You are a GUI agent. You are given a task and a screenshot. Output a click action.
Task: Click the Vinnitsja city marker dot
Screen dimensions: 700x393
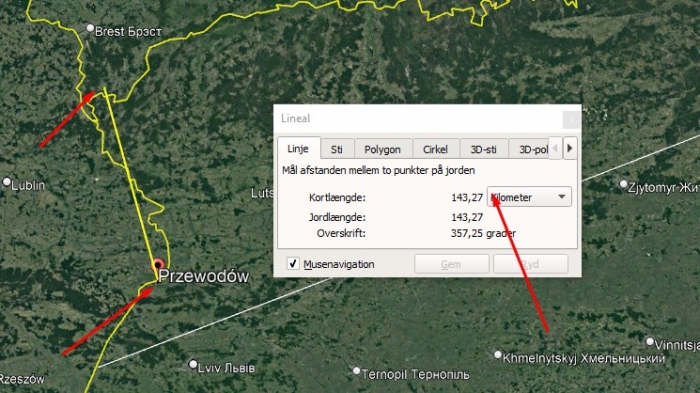[650, 342]
